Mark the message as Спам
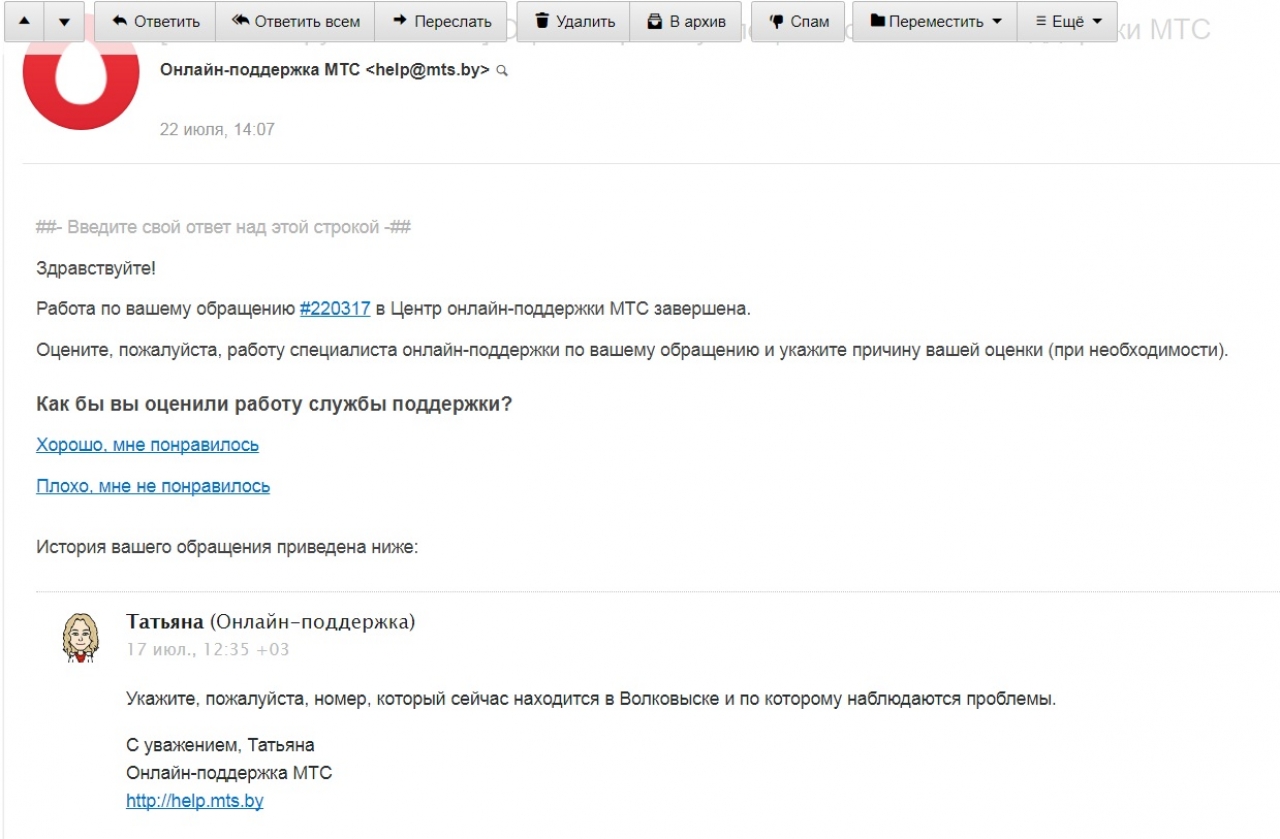 coord(797,21)
